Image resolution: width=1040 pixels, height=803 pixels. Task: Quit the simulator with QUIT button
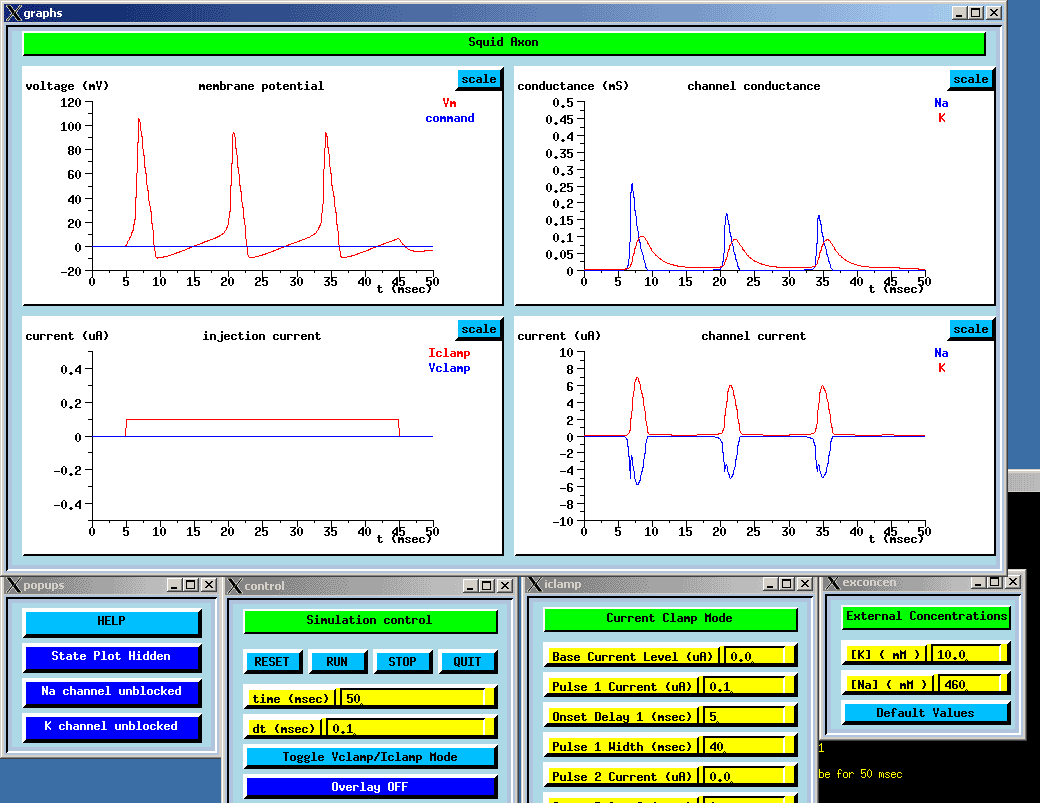click(467, 661)
